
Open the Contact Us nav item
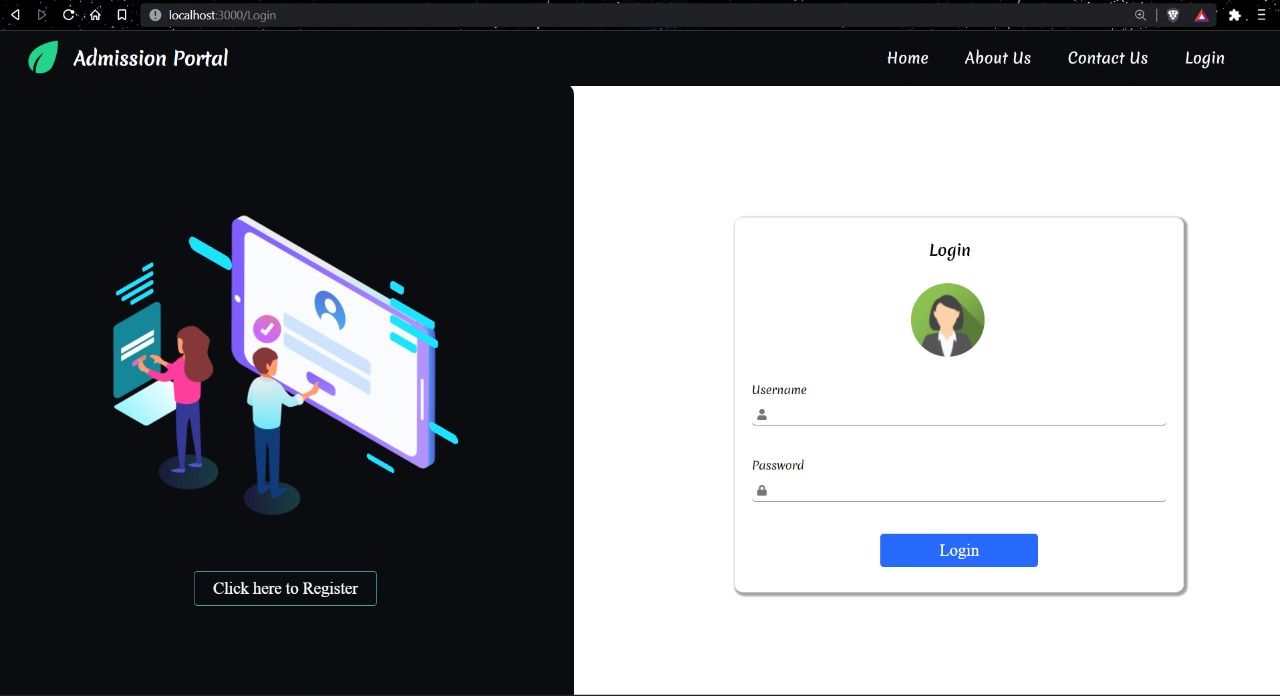(x=1108, y=58)
